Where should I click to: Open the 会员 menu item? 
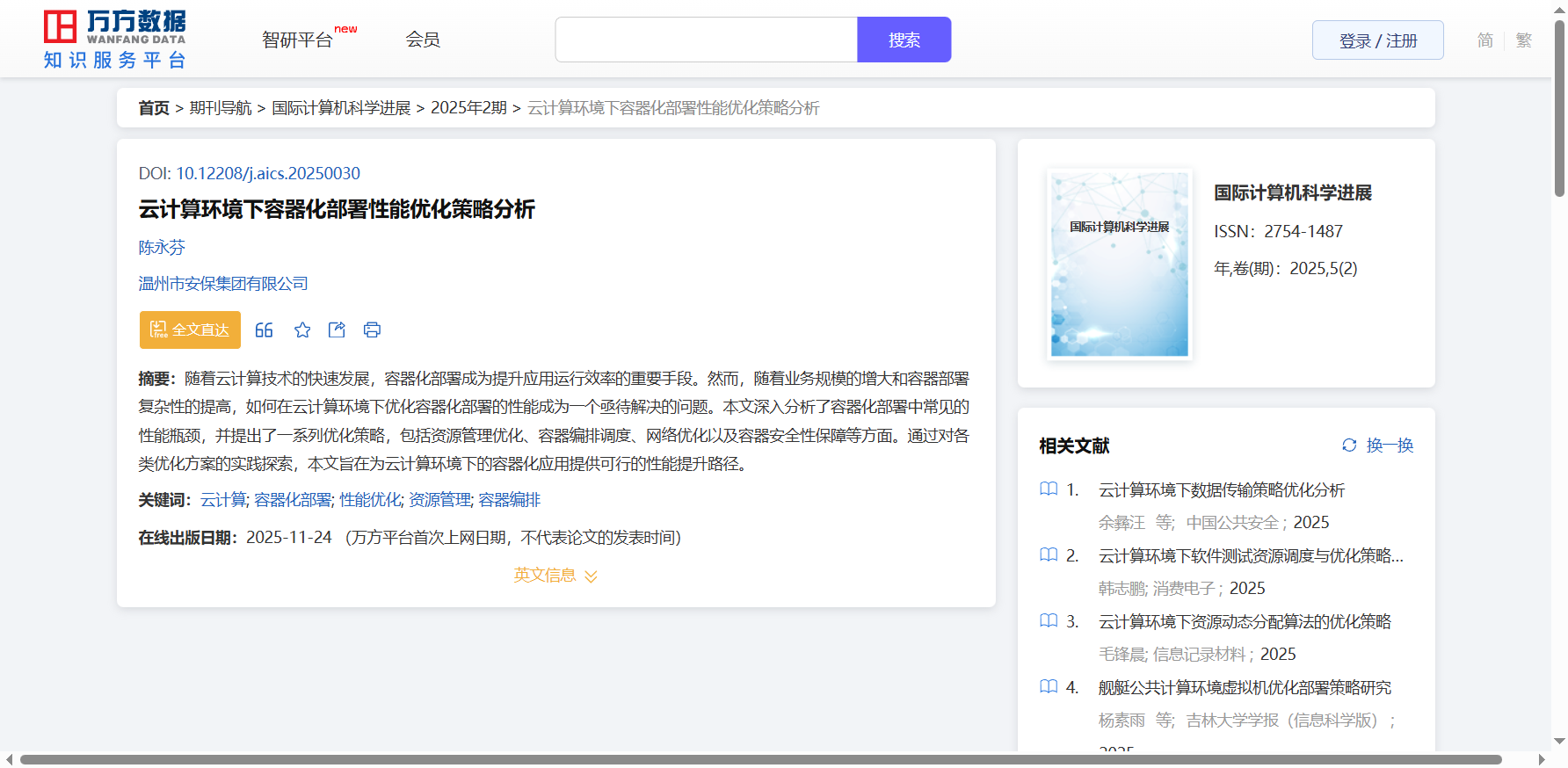[423, 40]
